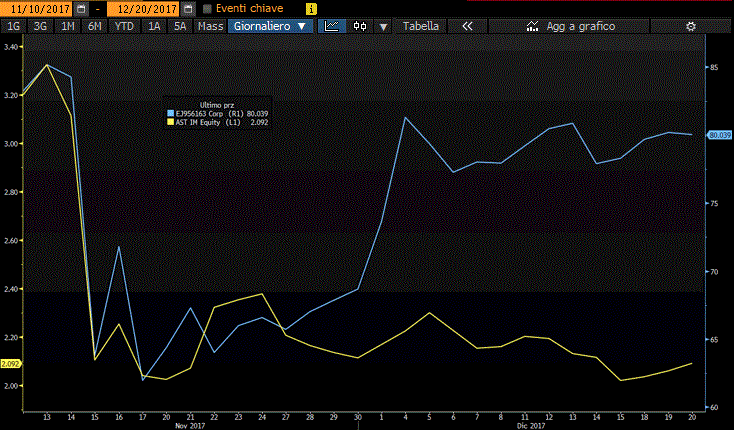This screenshot has height=430, width=734.
Task: Click the yellow AST IM Equity legend swatch
Action: [x=170, y=122]
